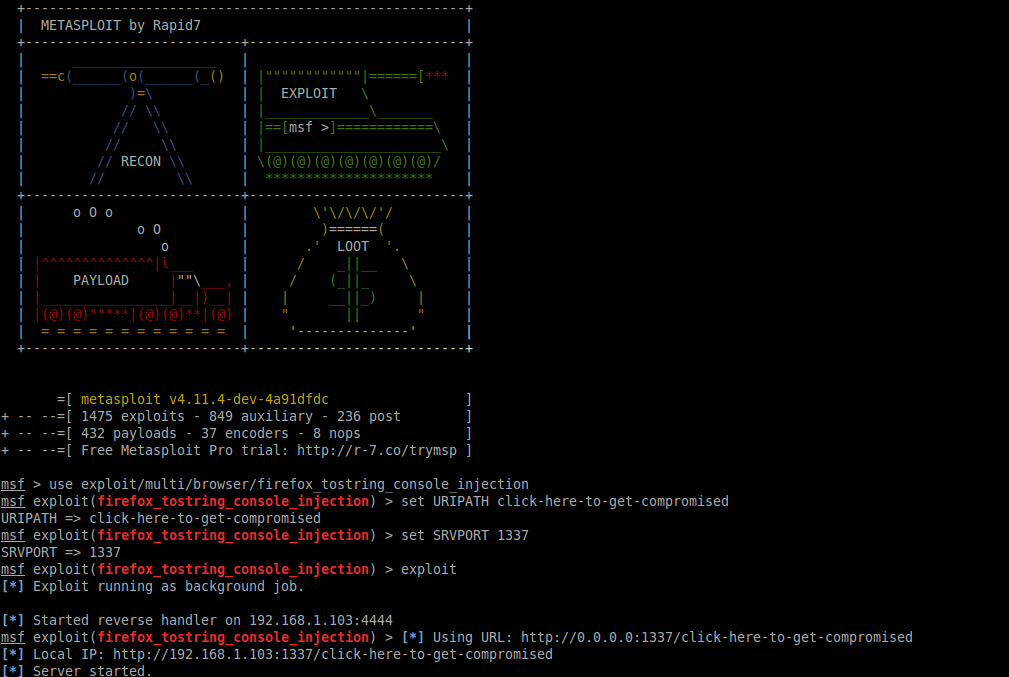Viewport: 1009px width, 677px height.
Task: Click the "METASPLOIT by Rapid7" banner title
Action: (120, 26)
